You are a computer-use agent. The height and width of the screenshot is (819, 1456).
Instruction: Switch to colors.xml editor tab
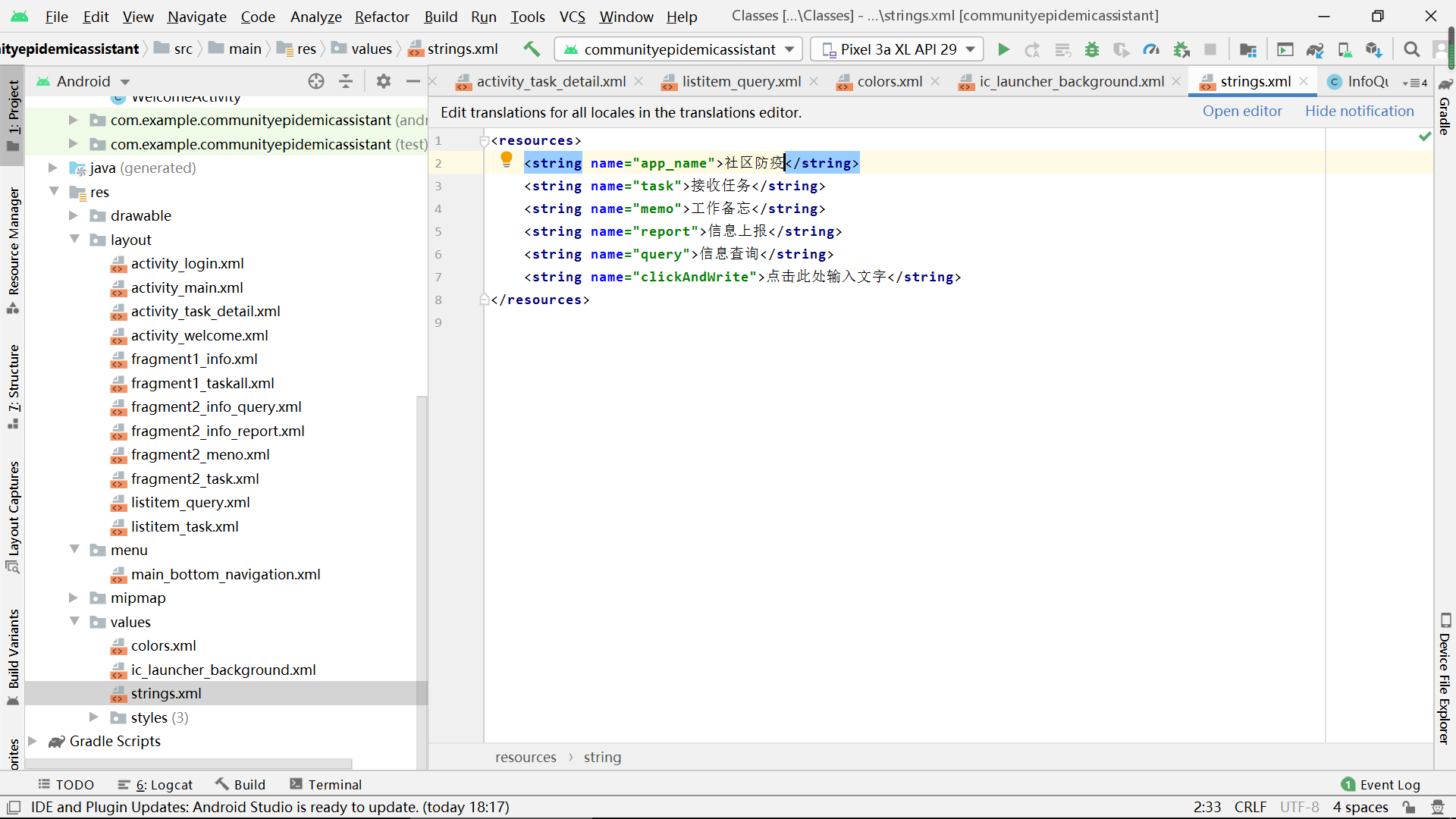(889, 81)
